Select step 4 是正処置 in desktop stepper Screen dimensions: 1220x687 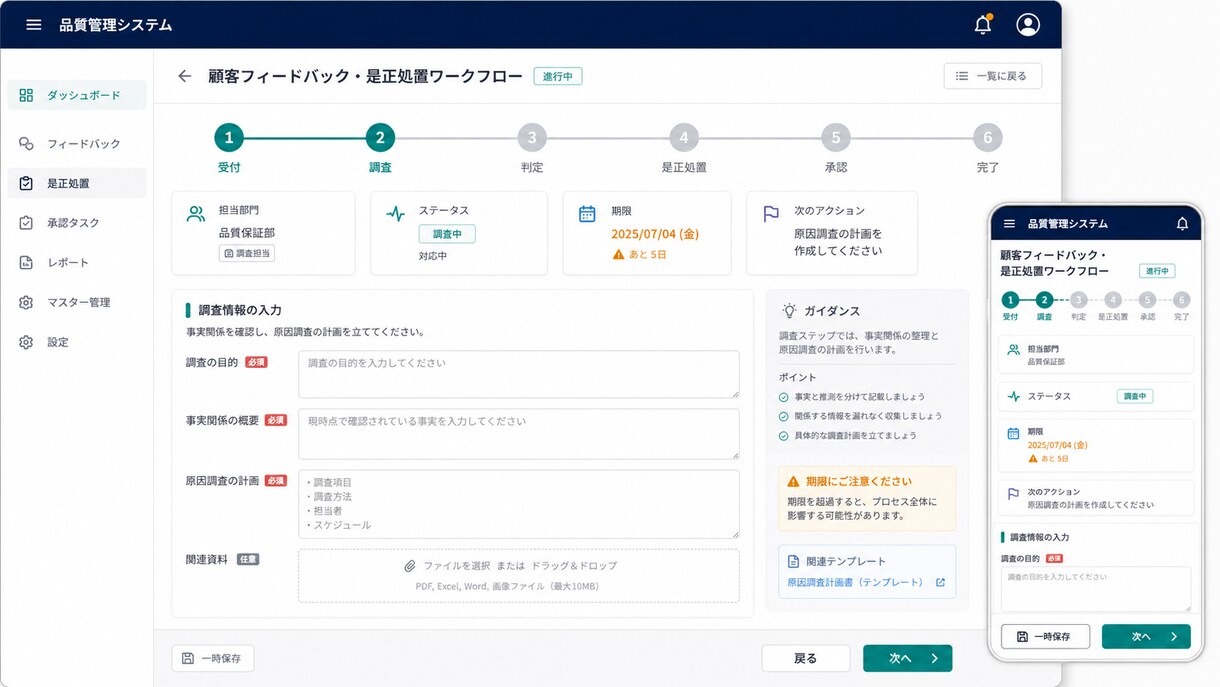(x=684, y=138)
